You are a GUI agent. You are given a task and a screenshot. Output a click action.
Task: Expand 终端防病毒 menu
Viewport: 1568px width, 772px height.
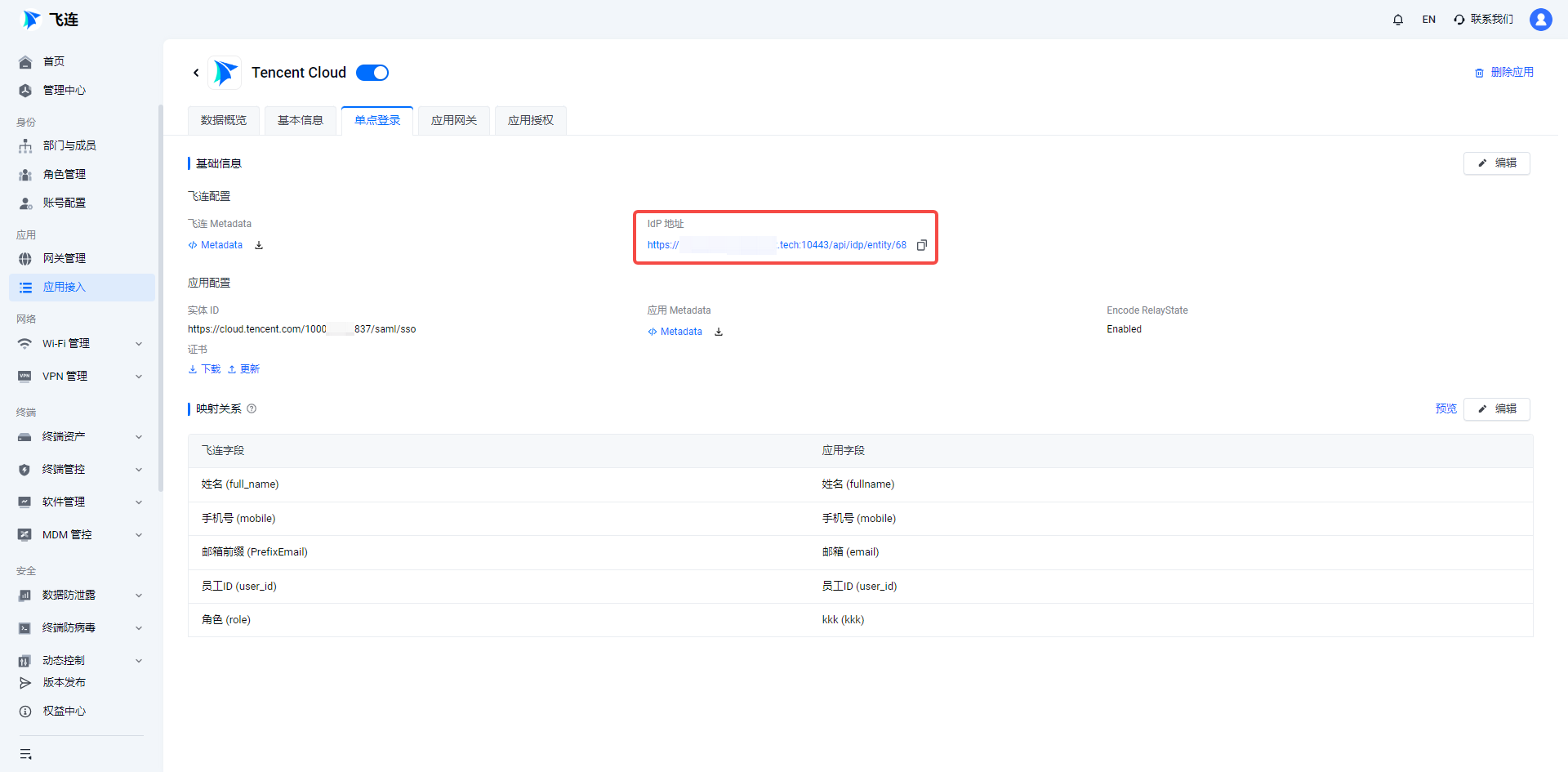click(82, 628)
